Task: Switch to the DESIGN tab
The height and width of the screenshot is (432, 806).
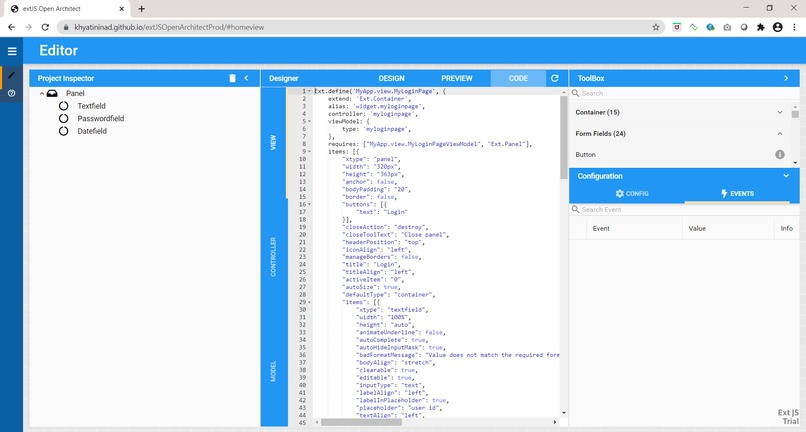Action: (x=392, y=78)
